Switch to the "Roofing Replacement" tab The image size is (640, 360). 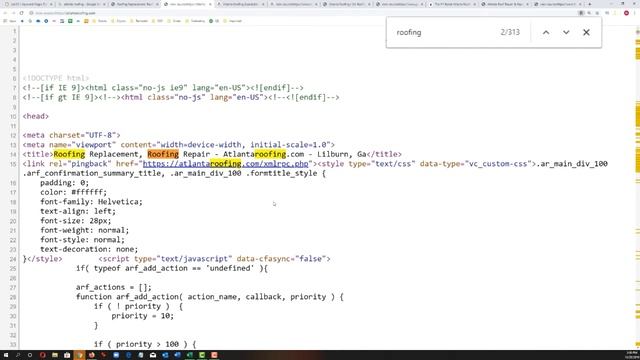tap(134, 4)
